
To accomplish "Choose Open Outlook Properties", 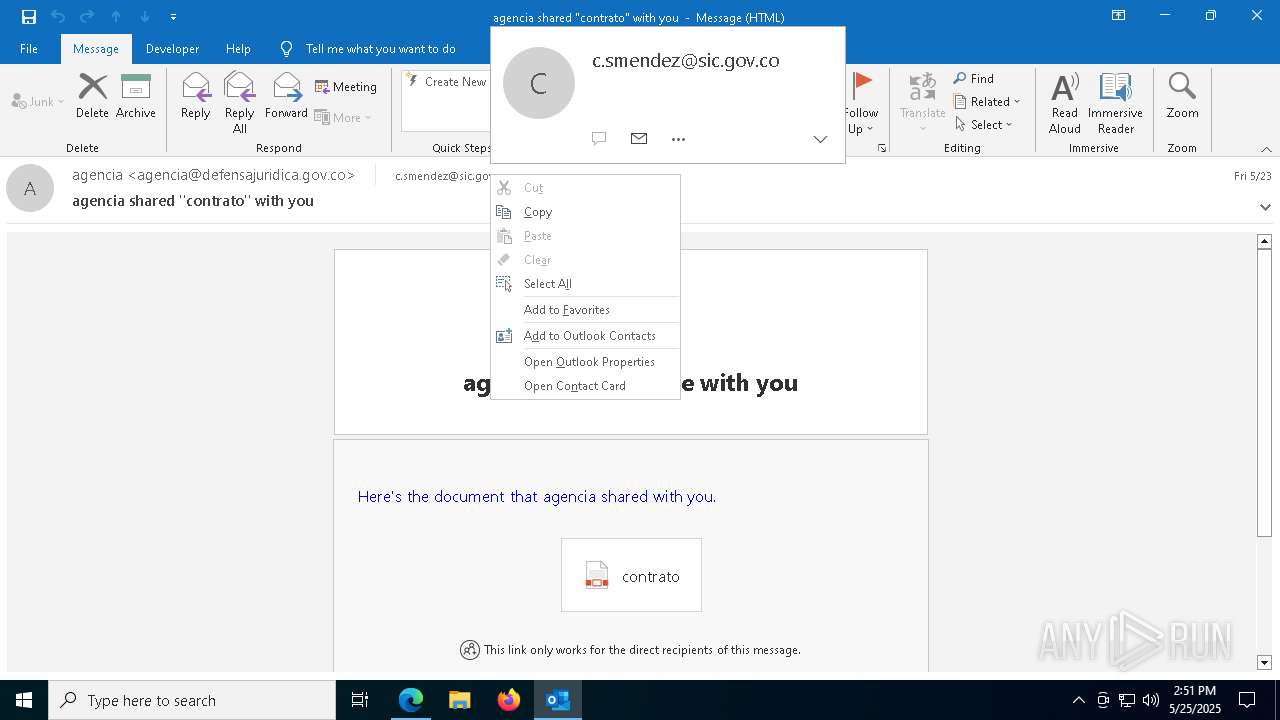I will (x=586, y=362).
